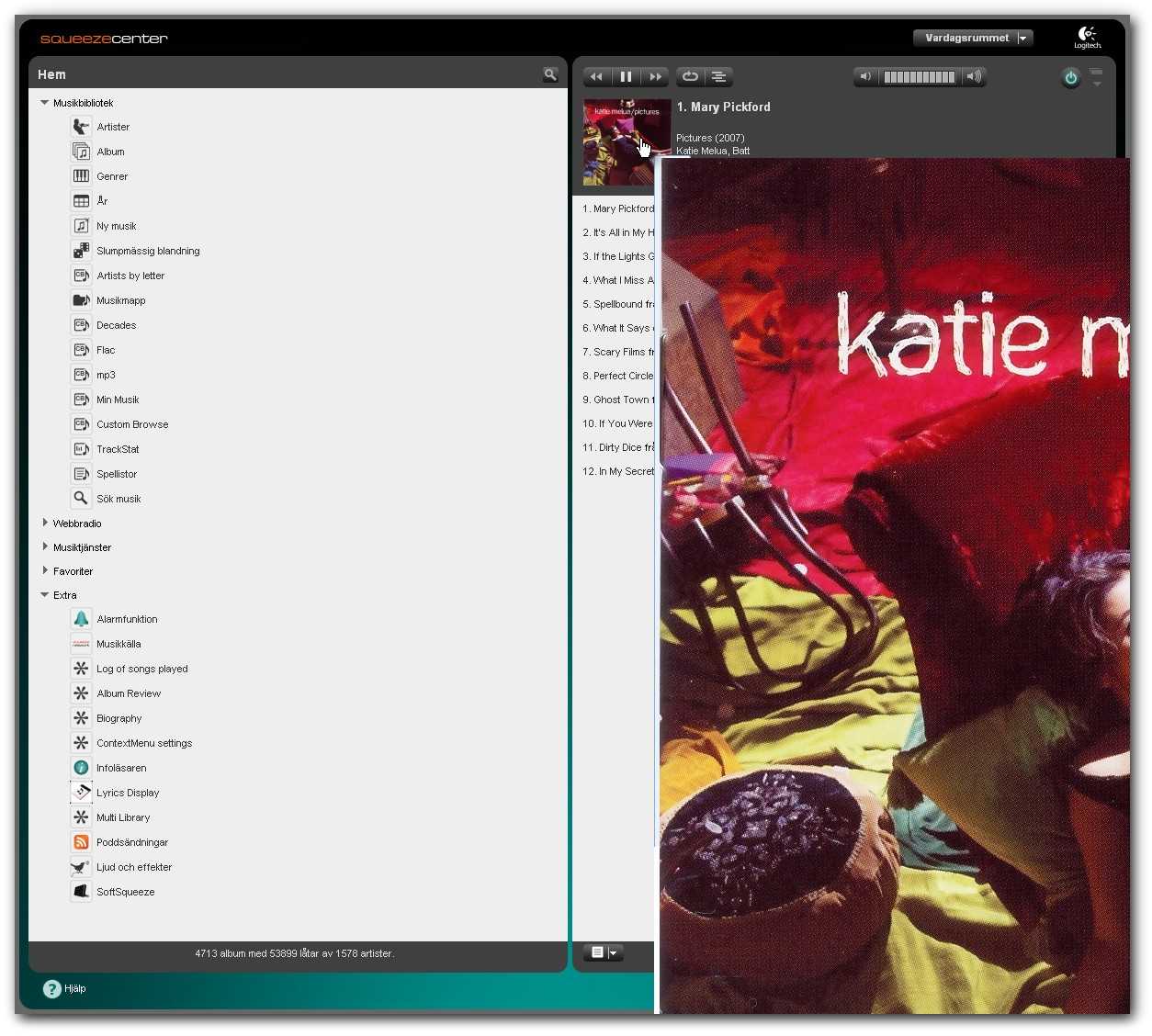Viewport: 1152px width, 1036px height.
Task: Skip to the next track
Action: pos(655,77)
